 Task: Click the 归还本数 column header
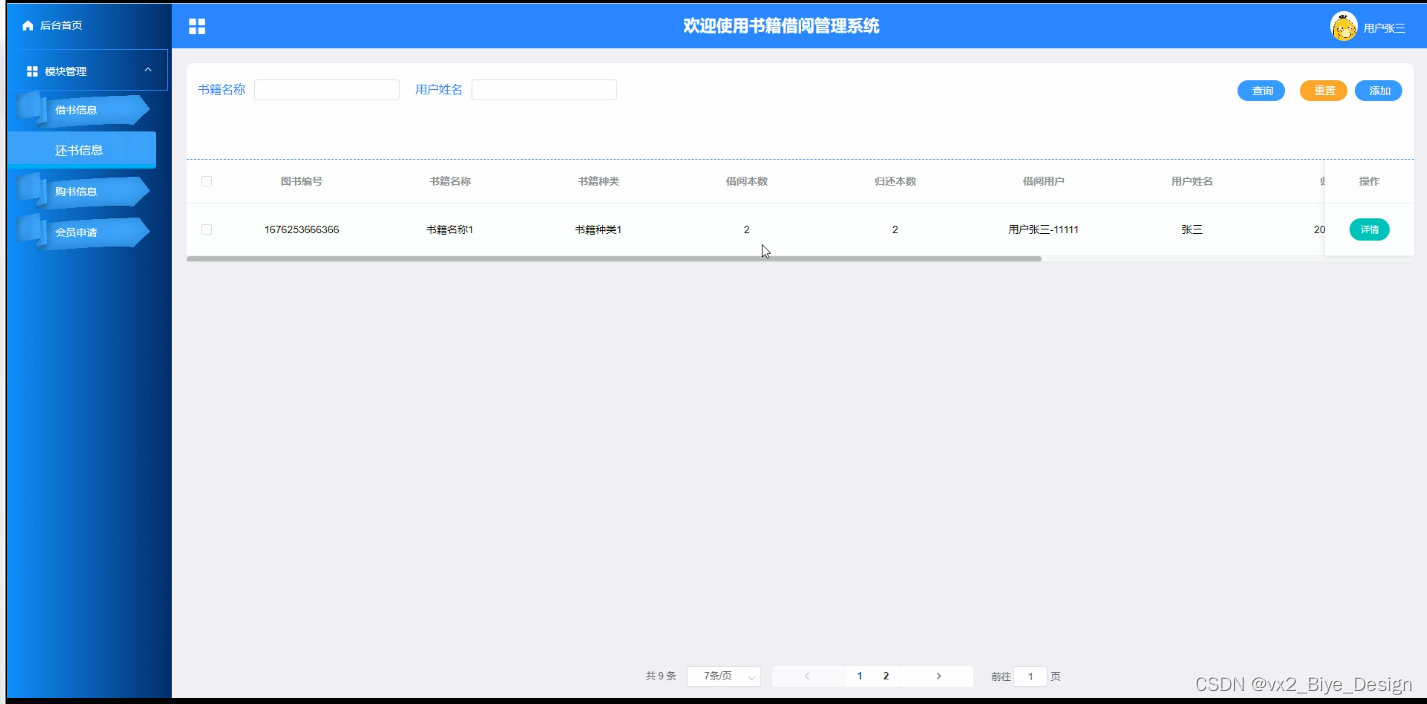click(x=895, y=181)
